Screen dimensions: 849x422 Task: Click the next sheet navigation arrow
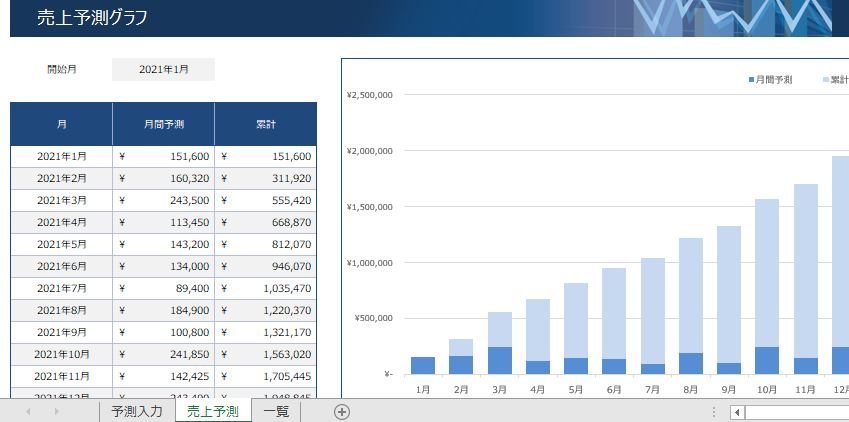click(x=56, y=412)
